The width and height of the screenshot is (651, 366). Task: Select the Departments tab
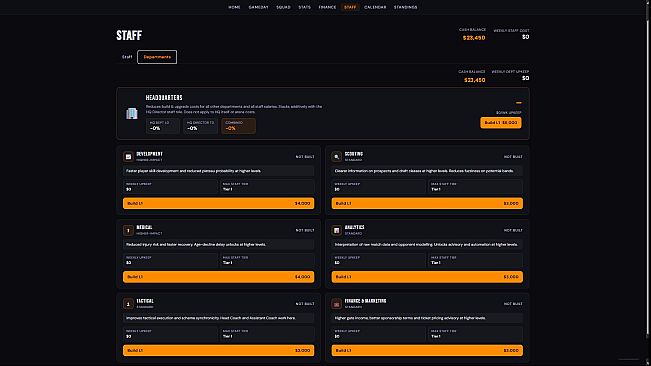[x=157, y=57]
